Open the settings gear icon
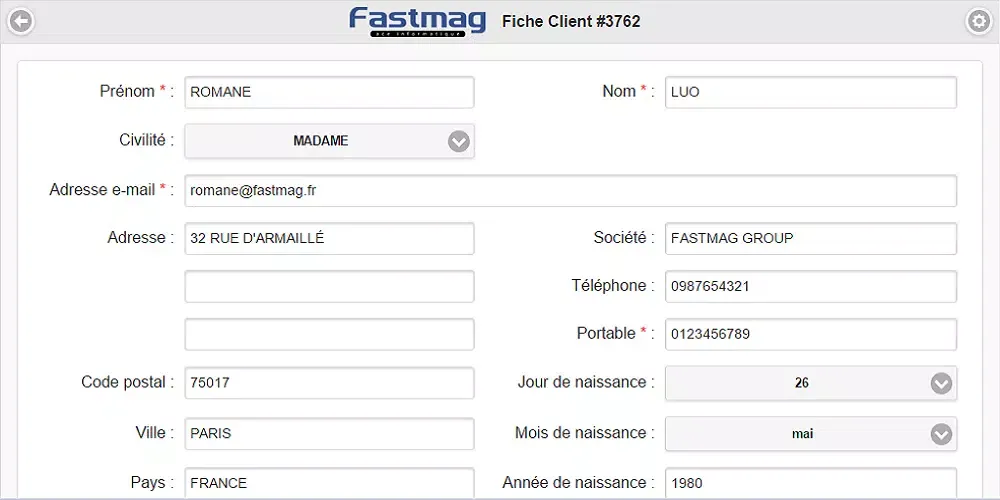 [x=978, y=21]
